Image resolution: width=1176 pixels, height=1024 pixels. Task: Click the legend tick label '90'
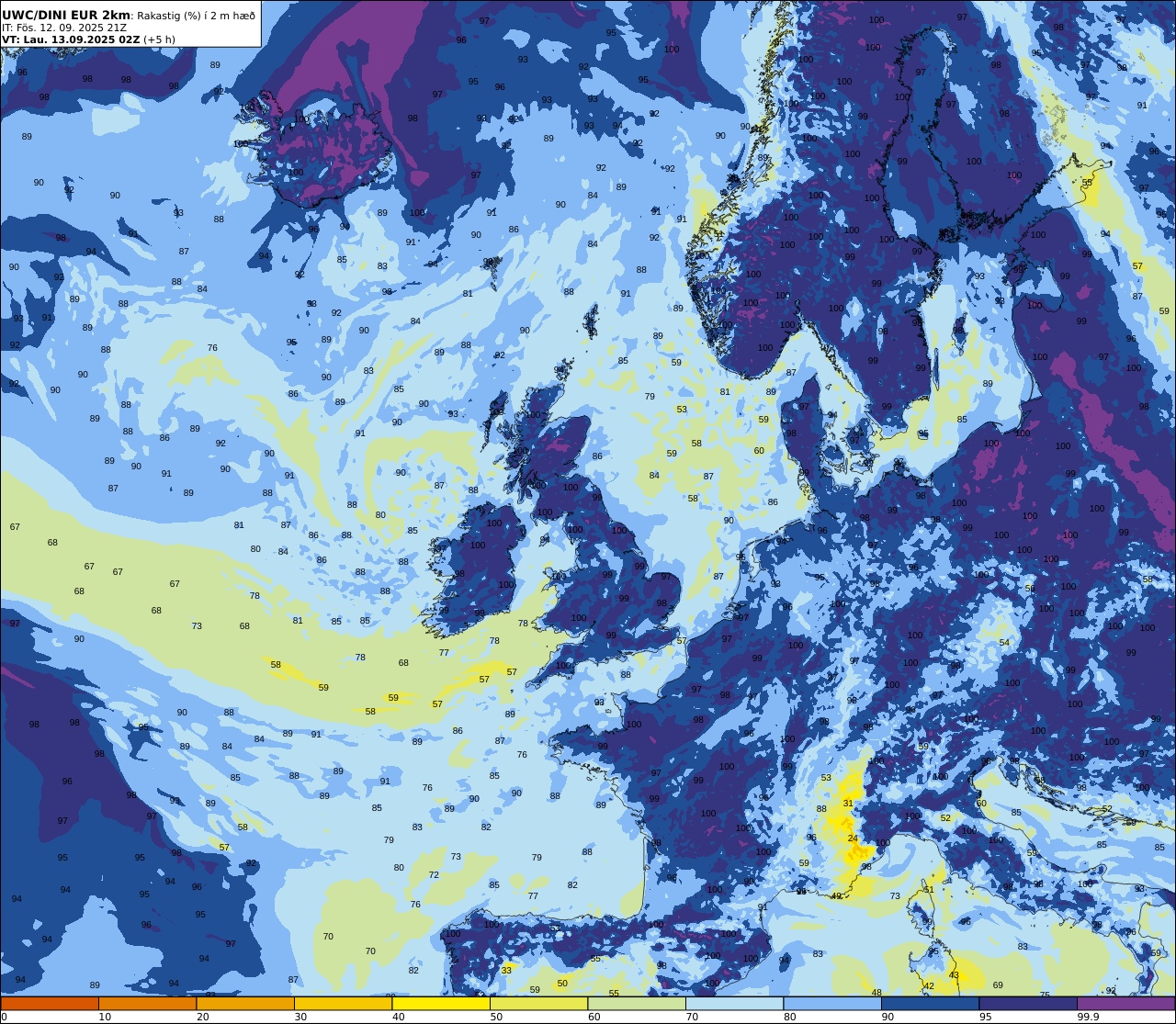[x=888, y=1017]
